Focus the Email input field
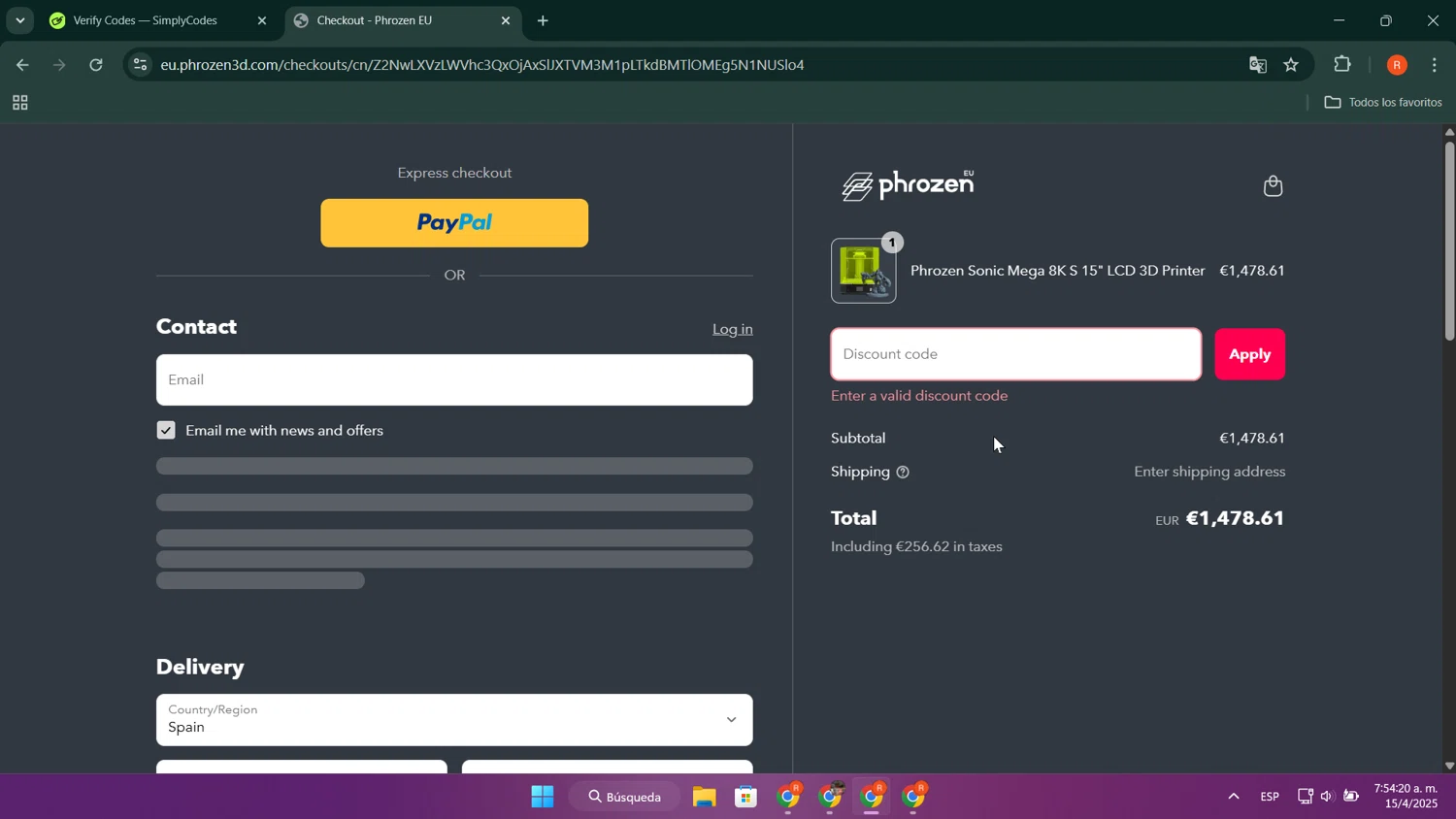Image resolution: width=1456 pixels, height=819 pixels. pos(454,379)
